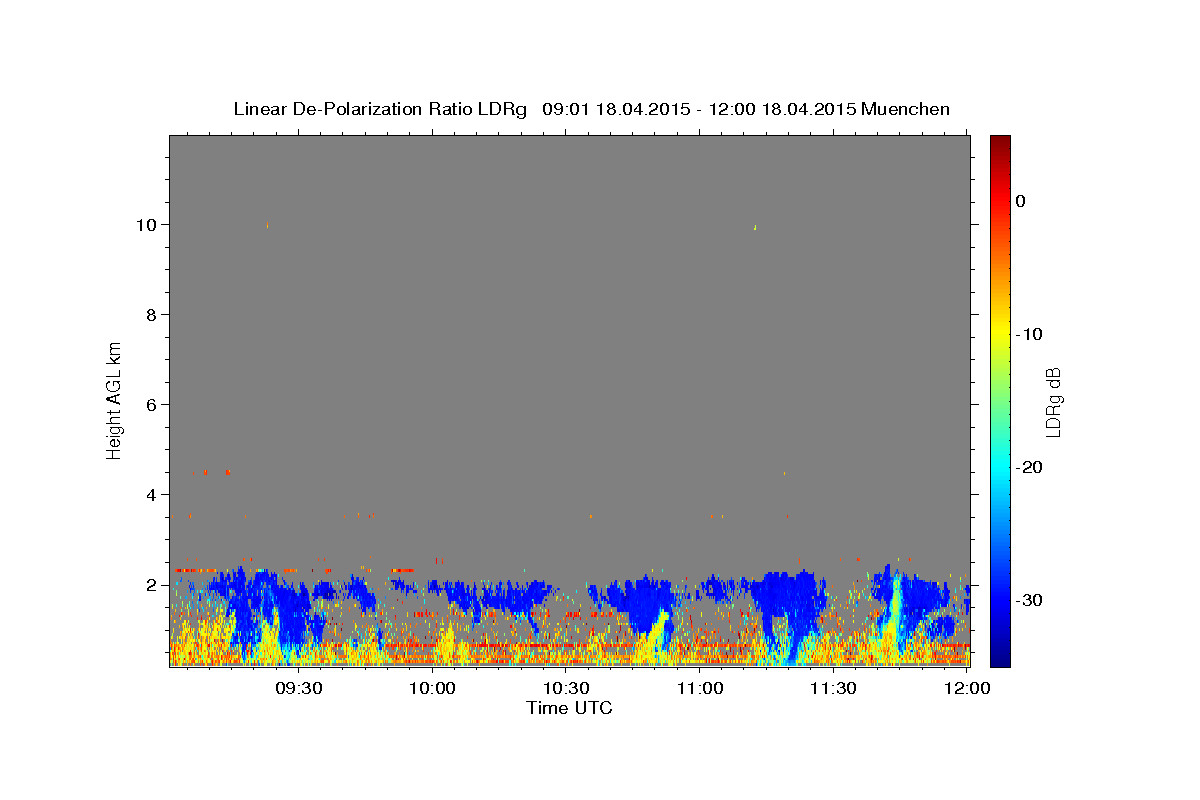This screenshot has width=1200, height=800.
Task: Click the 'Time UTC' axis label
Action: click(569, 708)
